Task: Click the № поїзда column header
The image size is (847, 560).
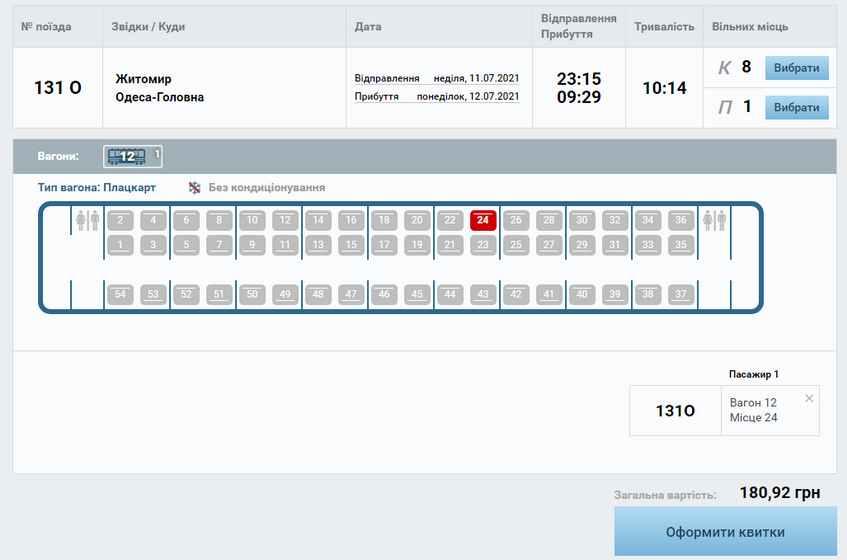Action: pos(46,26)
